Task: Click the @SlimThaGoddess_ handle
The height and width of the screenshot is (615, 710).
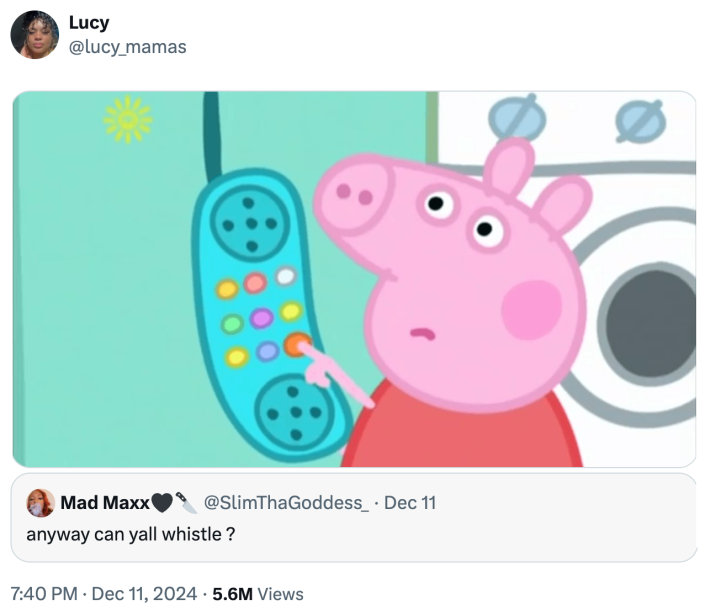Action: tap(286, 502)
